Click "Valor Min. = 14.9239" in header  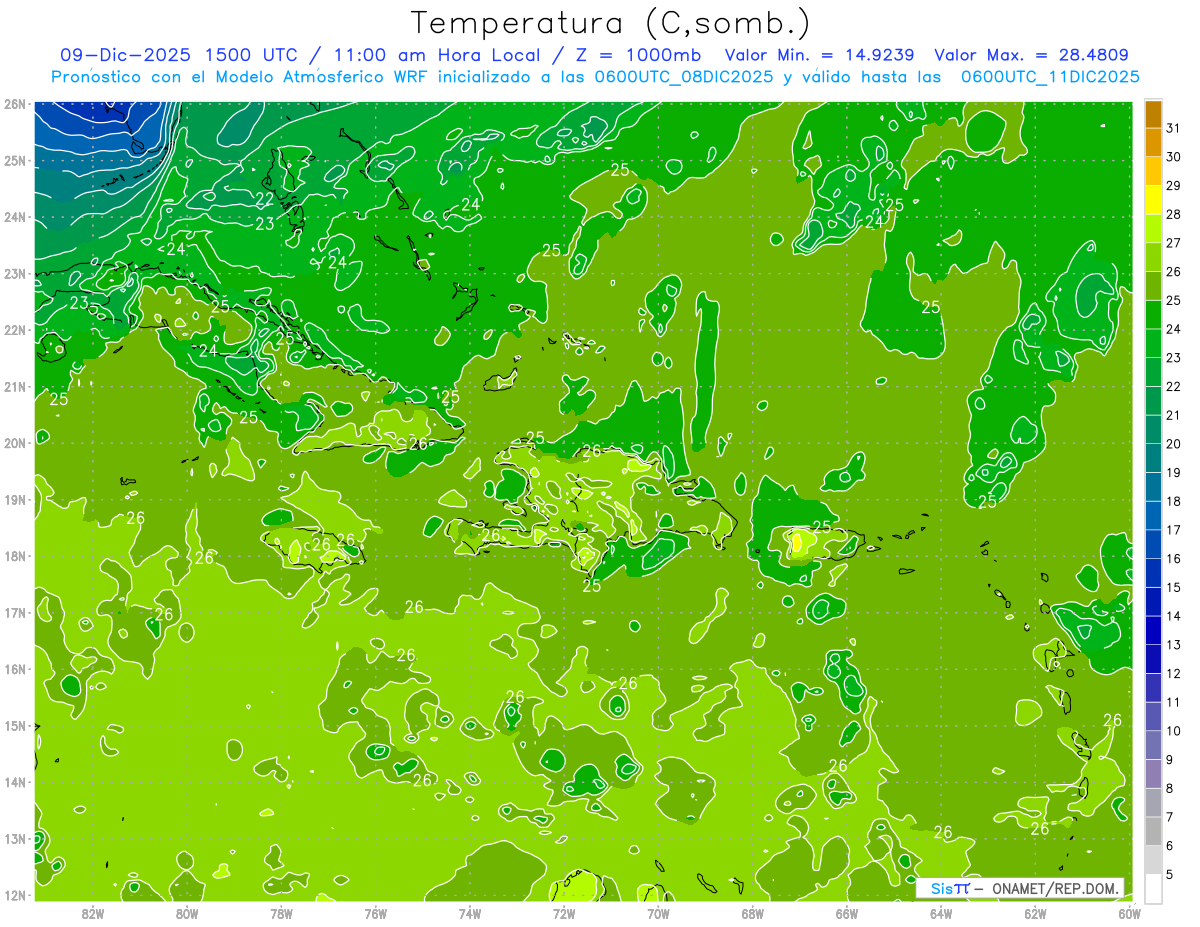coord(819,55)
